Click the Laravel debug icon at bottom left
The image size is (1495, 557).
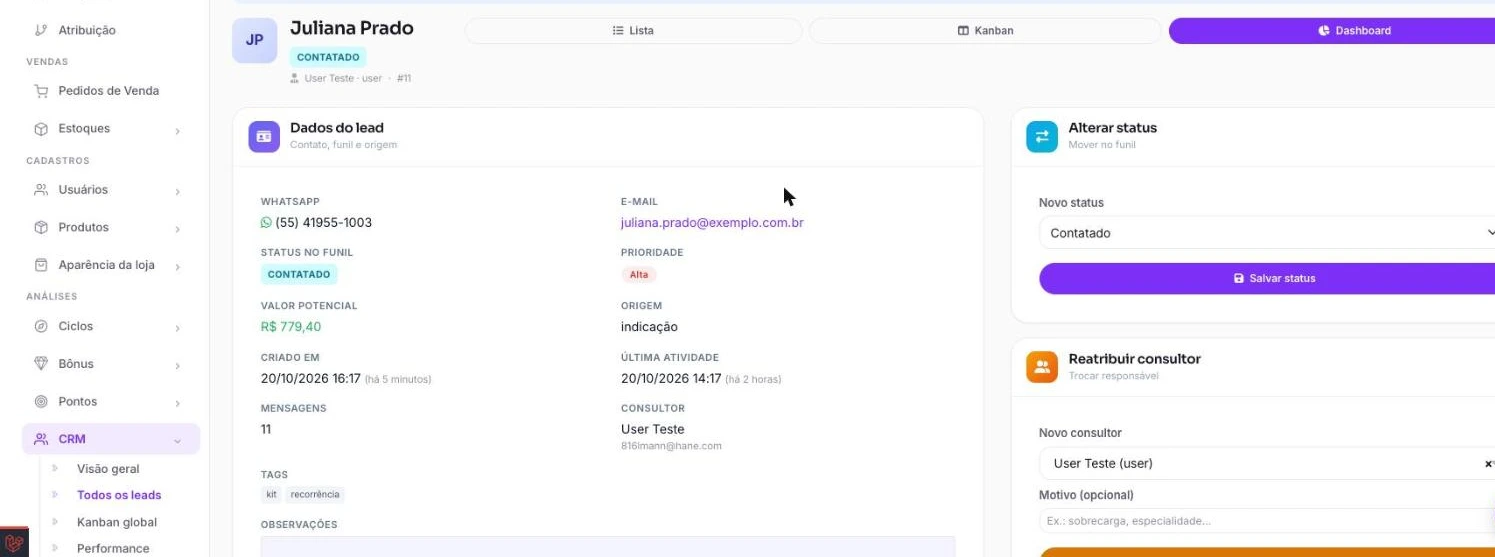pyautogui.click(x=13, y=543)
